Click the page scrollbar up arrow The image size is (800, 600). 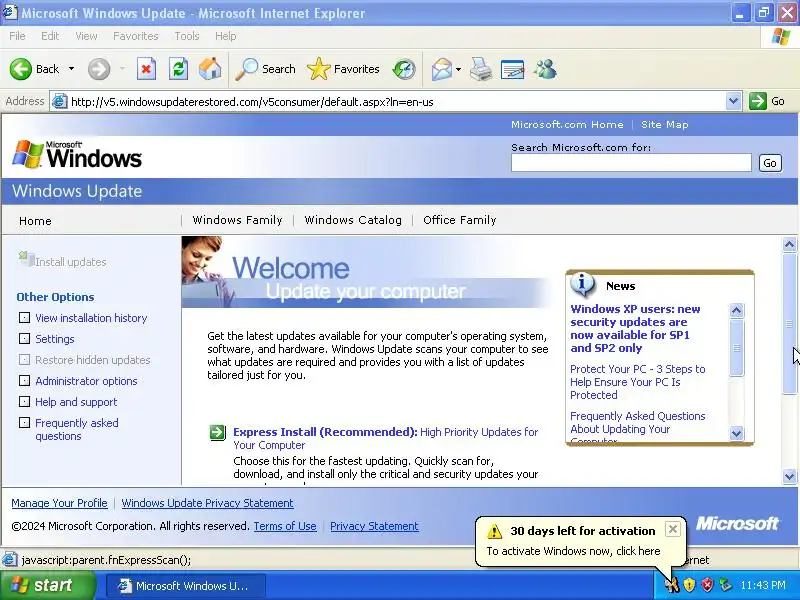(789, 244)
